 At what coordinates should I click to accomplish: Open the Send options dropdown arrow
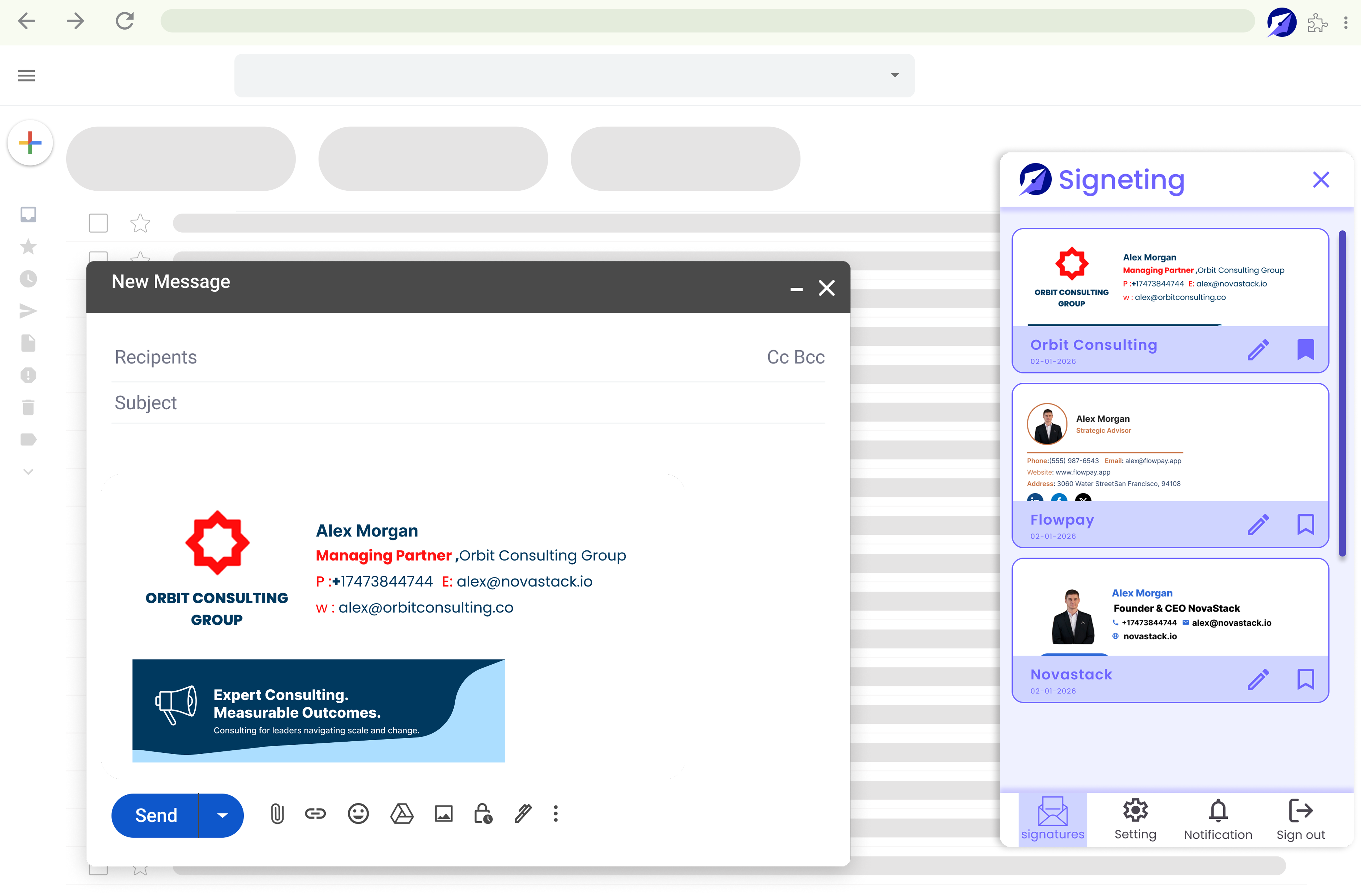tap(222, 815)
